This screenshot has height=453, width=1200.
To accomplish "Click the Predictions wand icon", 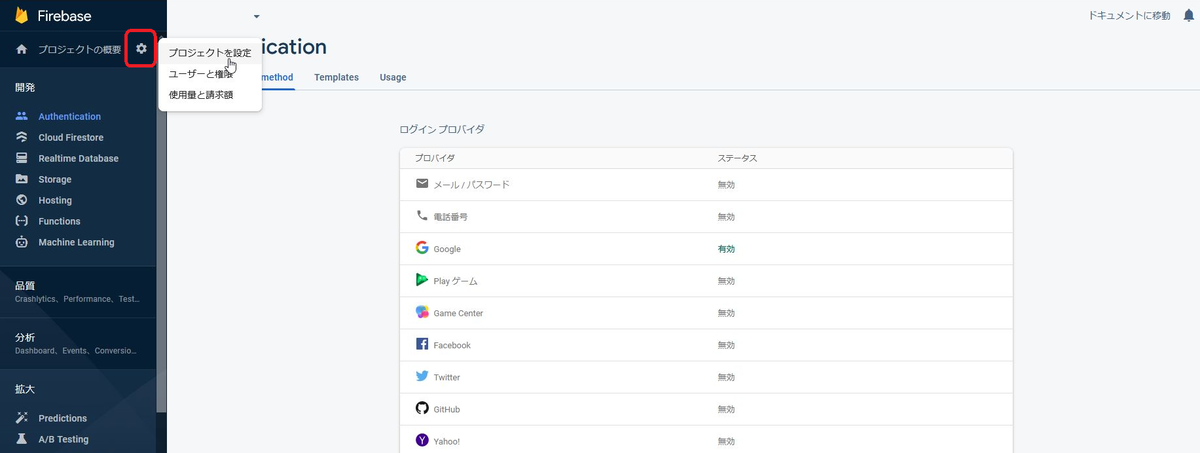I will [22, 418].
